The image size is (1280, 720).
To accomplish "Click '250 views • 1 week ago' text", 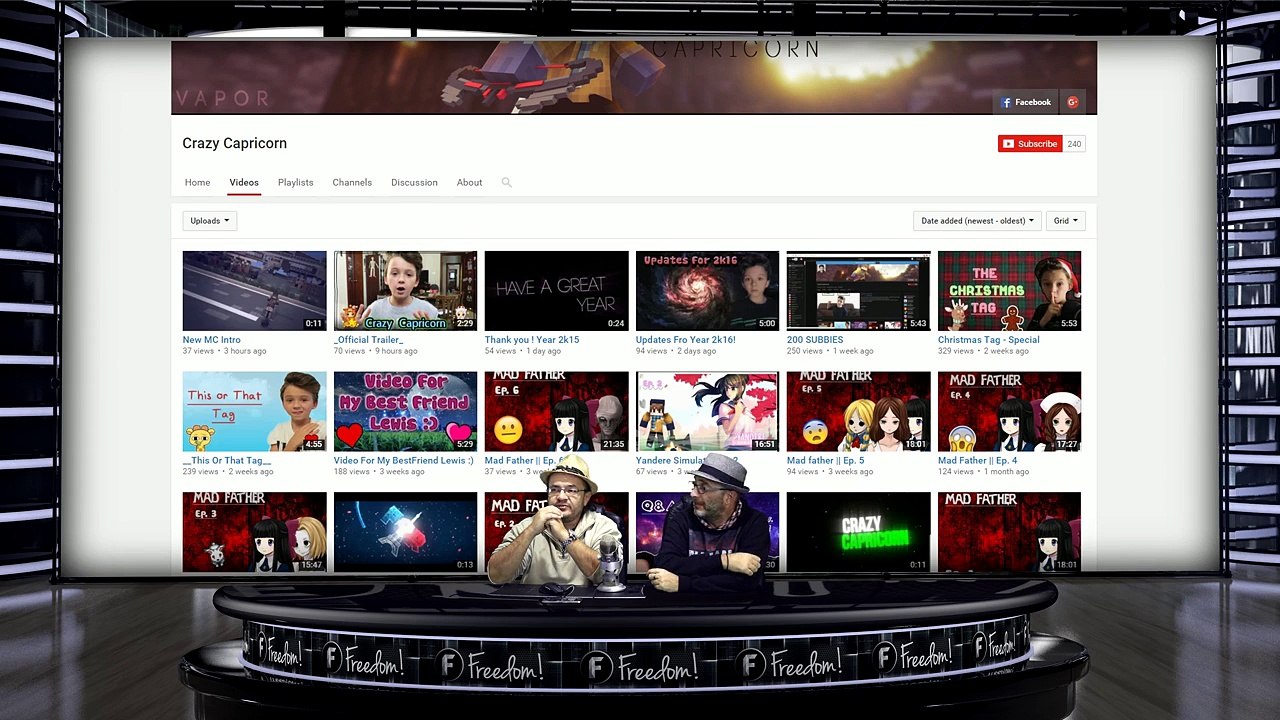I will coord(830,351).
